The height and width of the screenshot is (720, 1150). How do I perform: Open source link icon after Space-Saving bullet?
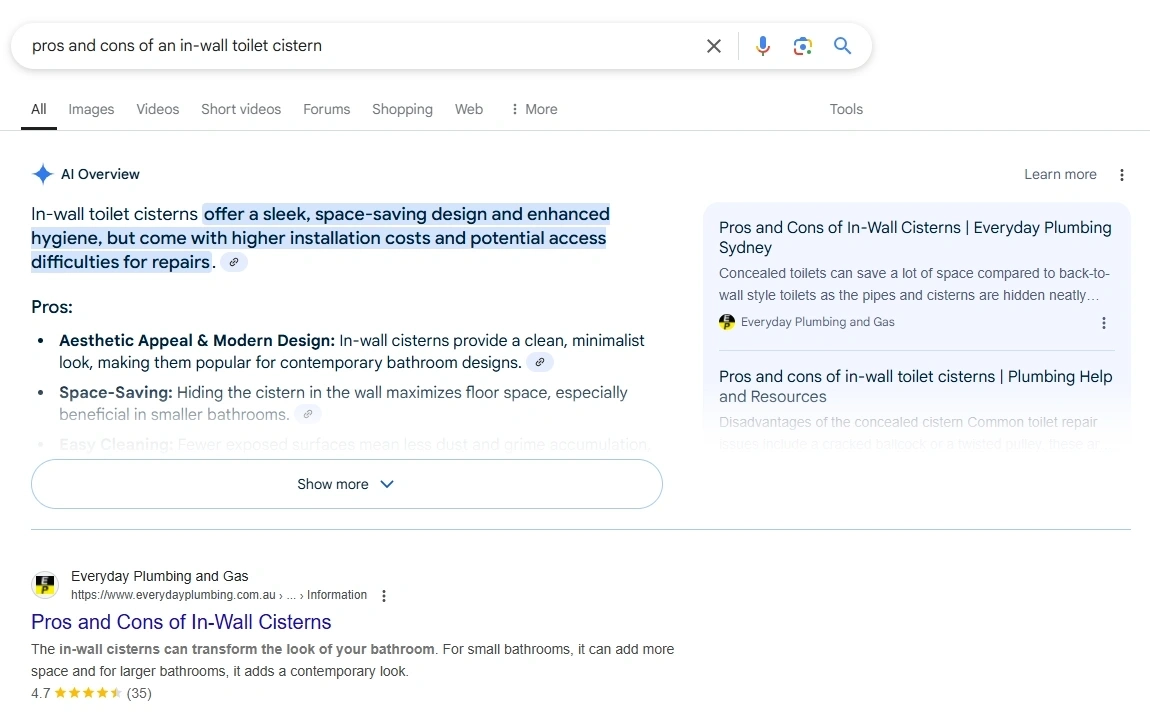(x=308, y=414)
